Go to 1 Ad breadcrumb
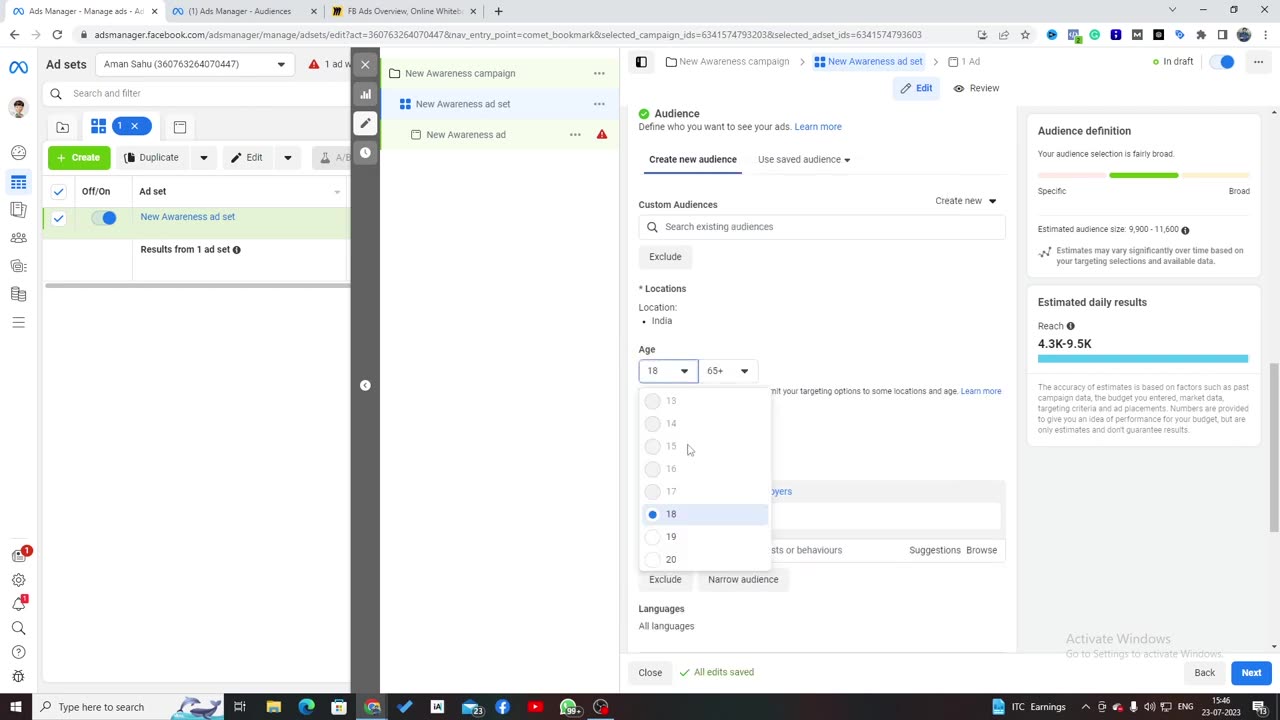Viewport: 1280px width, 720px height. pyautogui.click(x=964, y=62)
